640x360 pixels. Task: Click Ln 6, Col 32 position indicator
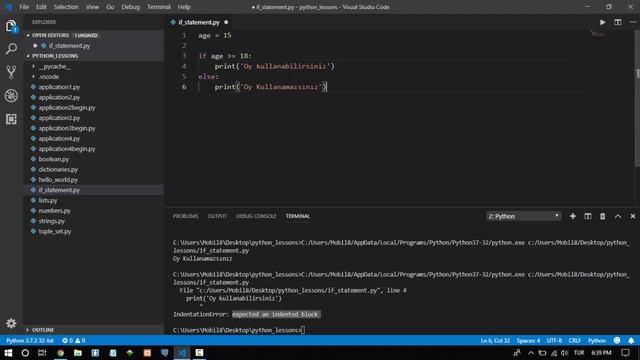495,340
